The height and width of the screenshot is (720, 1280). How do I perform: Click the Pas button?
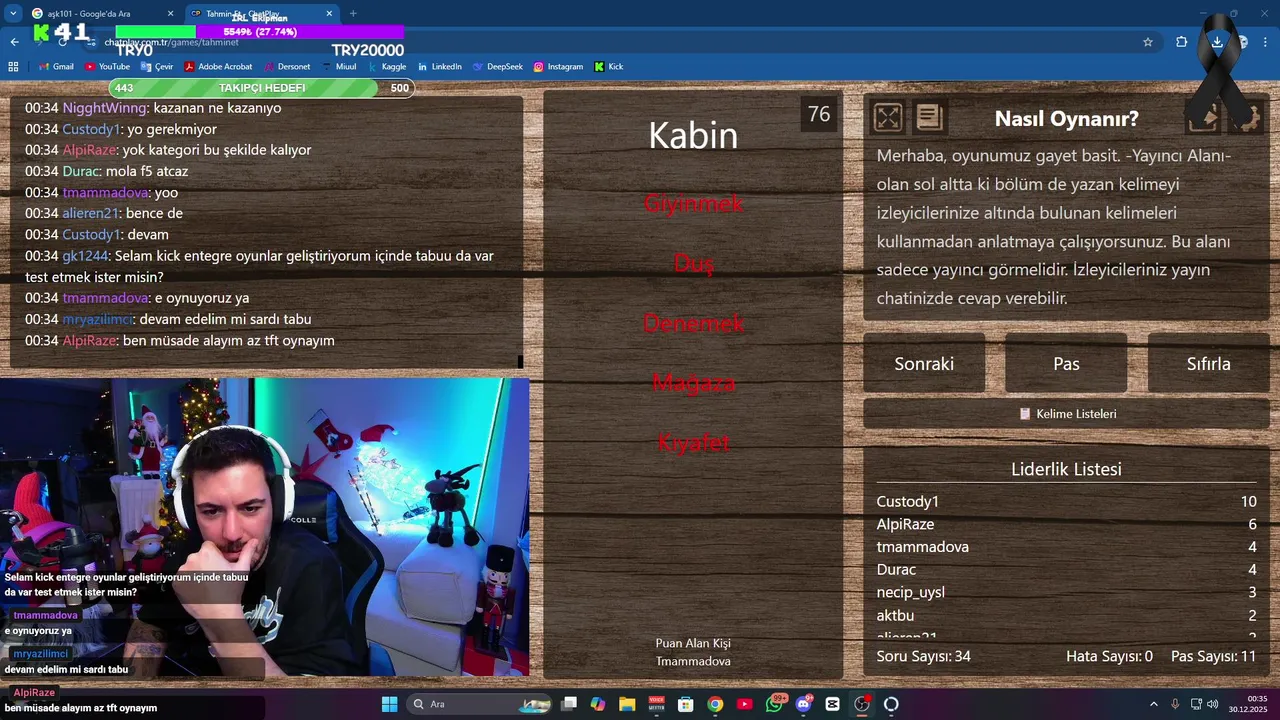point(1066,364)
